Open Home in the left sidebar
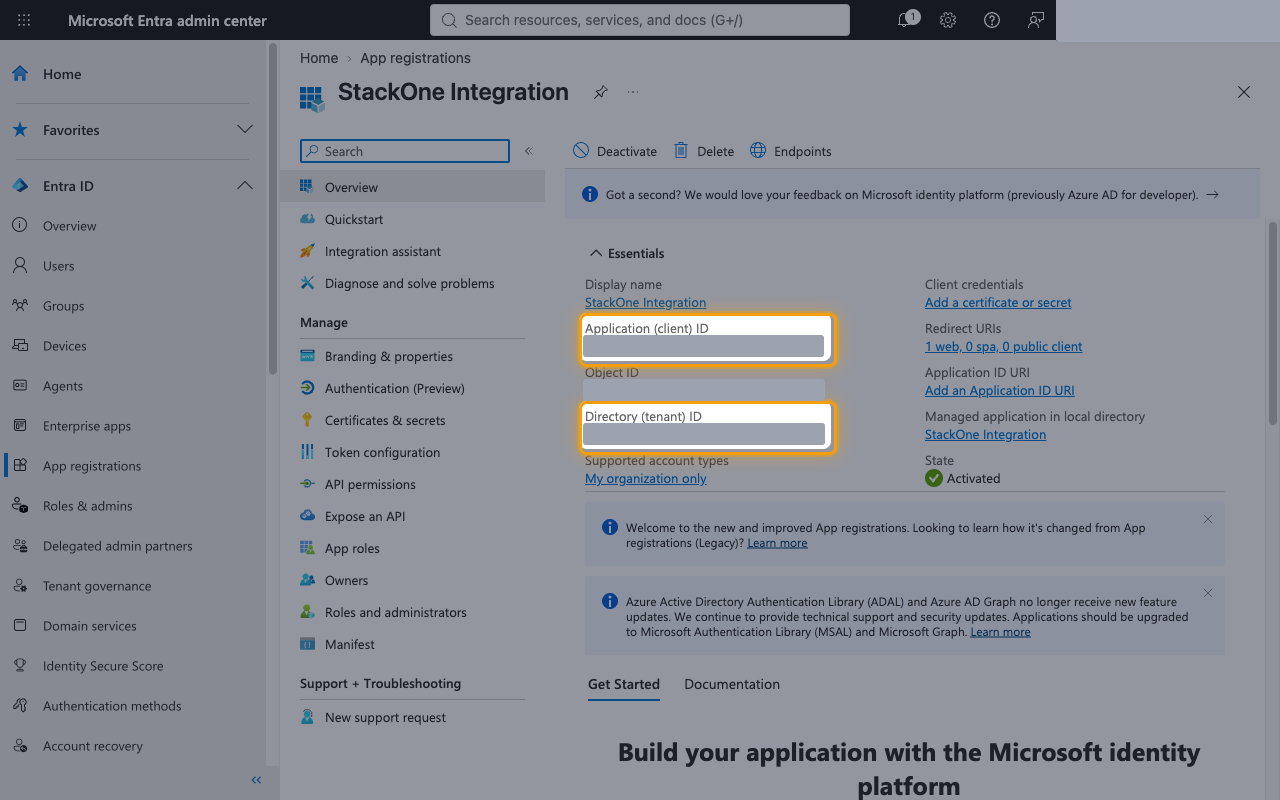Image resolution: width=1280 pixels, height=800 pixels. 62,74
